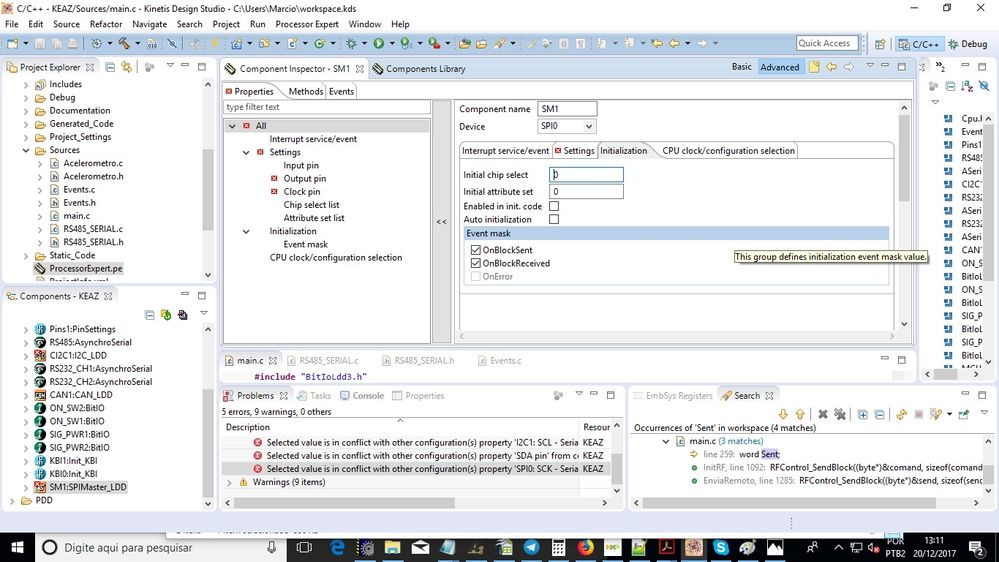
Task: Switch inspector to Advanced view
Action: click(x=780, y=67)
